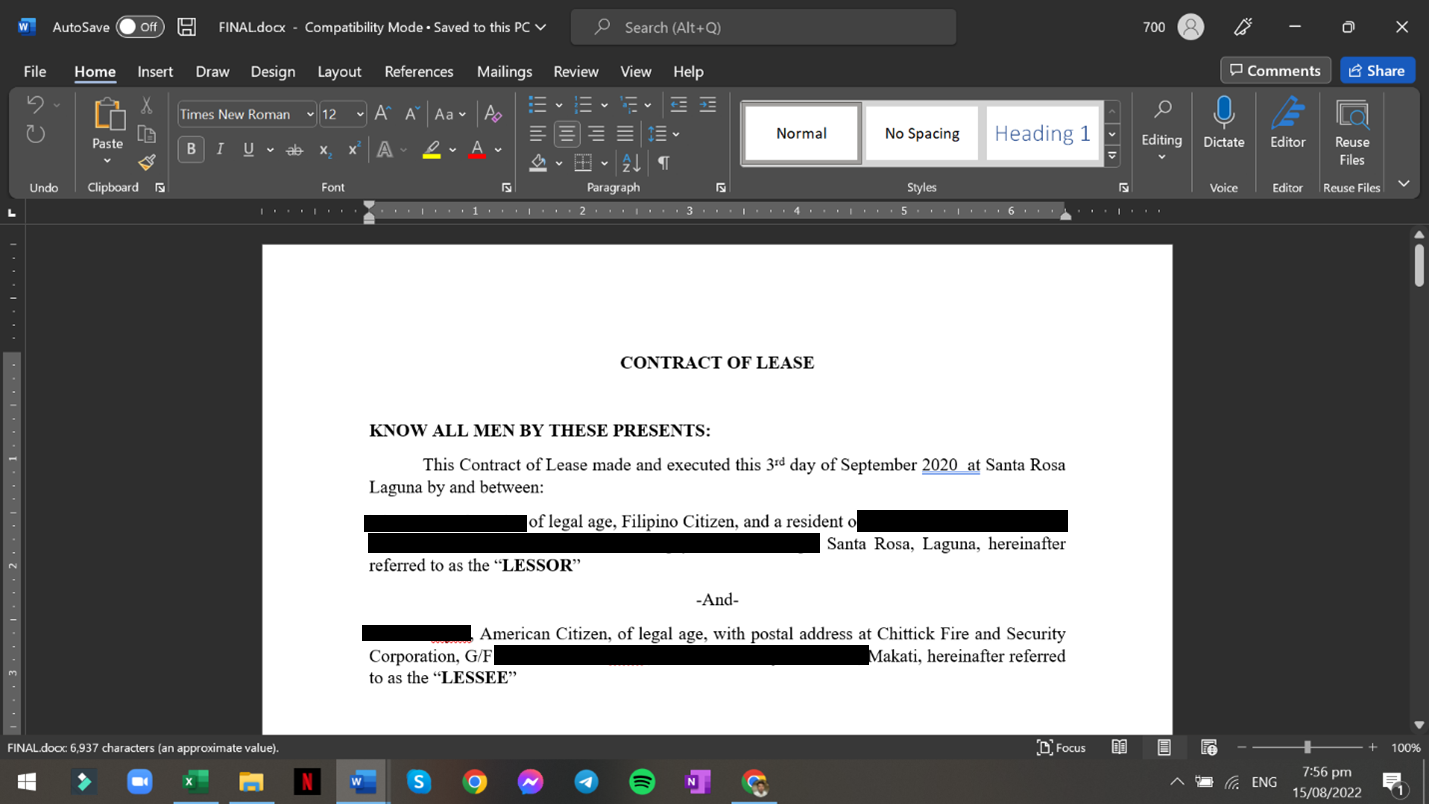The width and height of the screenshot is (1429, 804).
Task: Click the Undo arrow icon
Action: [x=35, y=105]
